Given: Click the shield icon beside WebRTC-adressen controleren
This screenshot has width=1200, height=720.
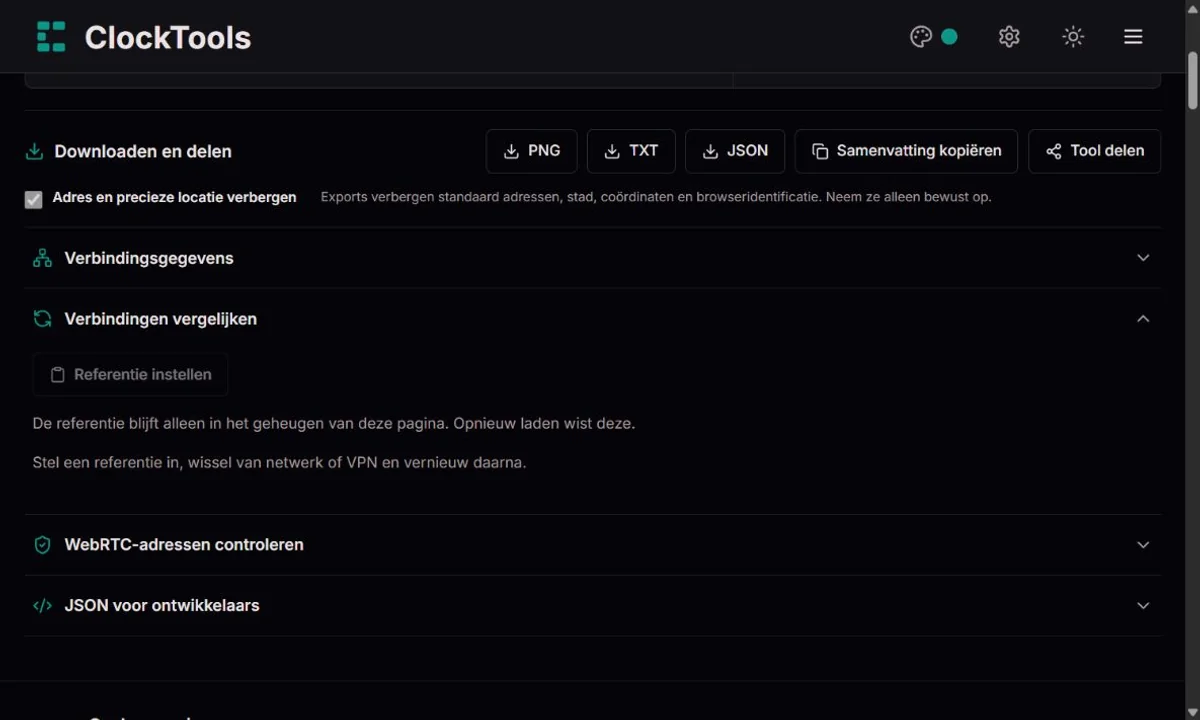Looking at the screenshot, I should pyautogui.click(x=42, y=545).
